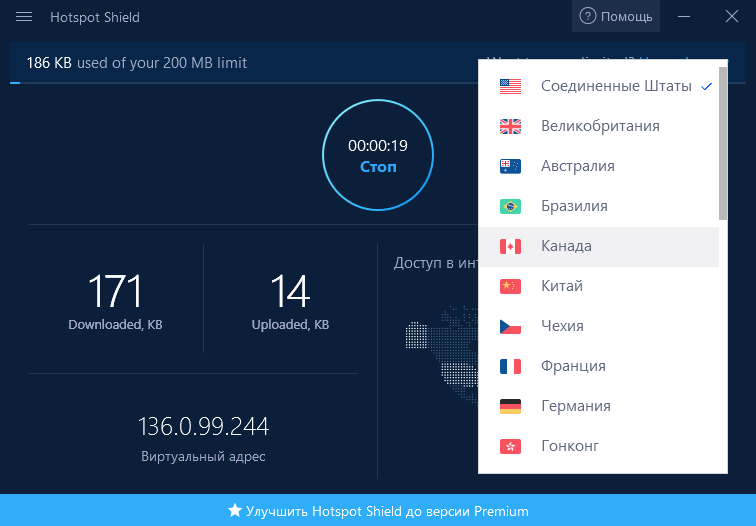Click the 14 Uploaded, KB value
Image resolution: width=756 pixels, height=526 pixels.
[x=290, y=291]
